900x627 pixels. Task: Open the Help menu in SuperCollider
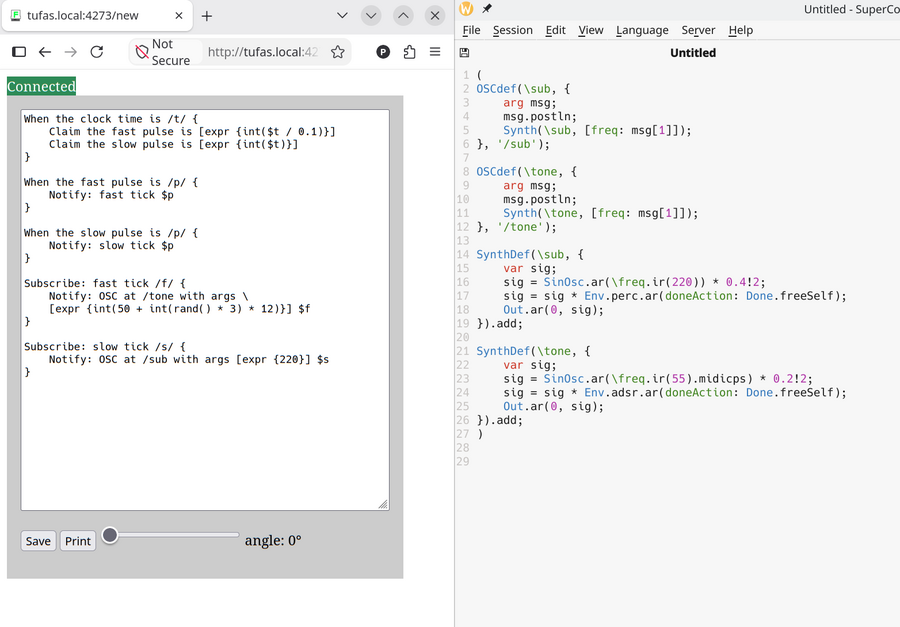(x=740, y=30)
